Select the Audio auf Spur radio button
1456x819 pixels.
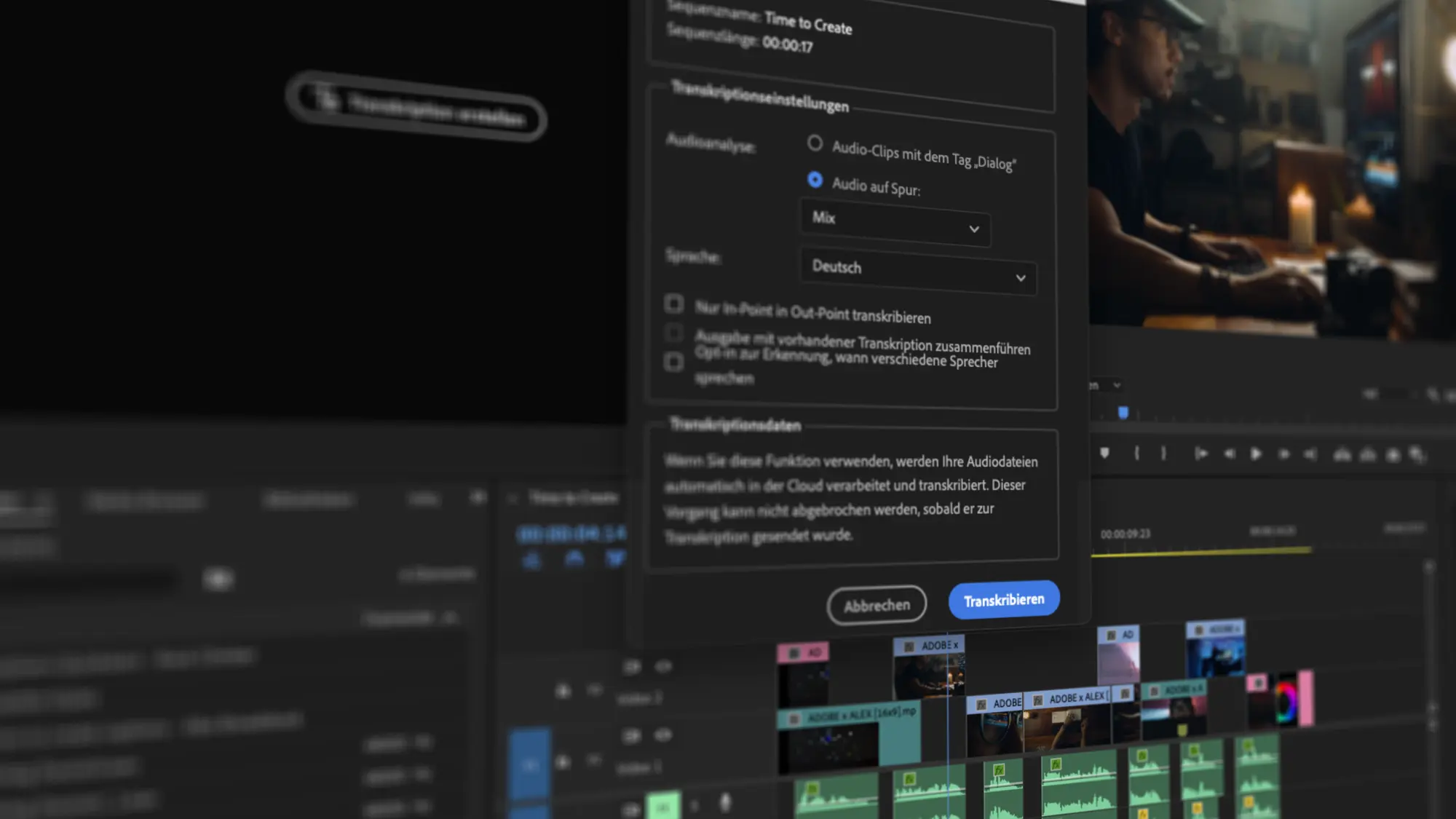pyautogui.click(x=815, y=179)
